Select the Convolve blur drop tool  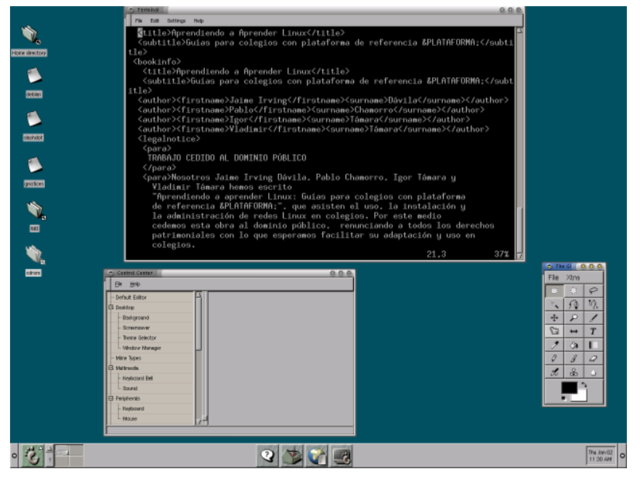[x=593, y=372]
